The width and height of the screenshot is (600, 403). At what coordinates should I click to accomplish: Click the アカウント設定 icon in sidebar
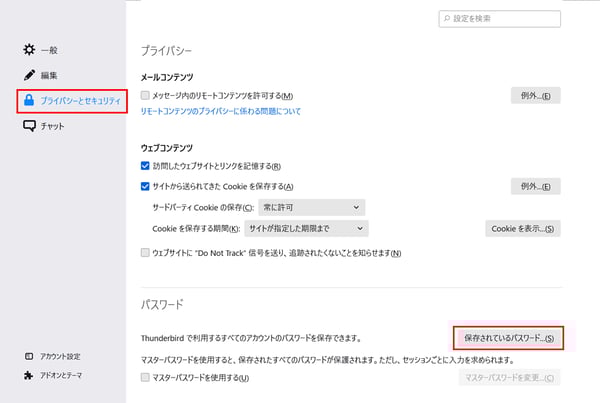click(28, 356)
